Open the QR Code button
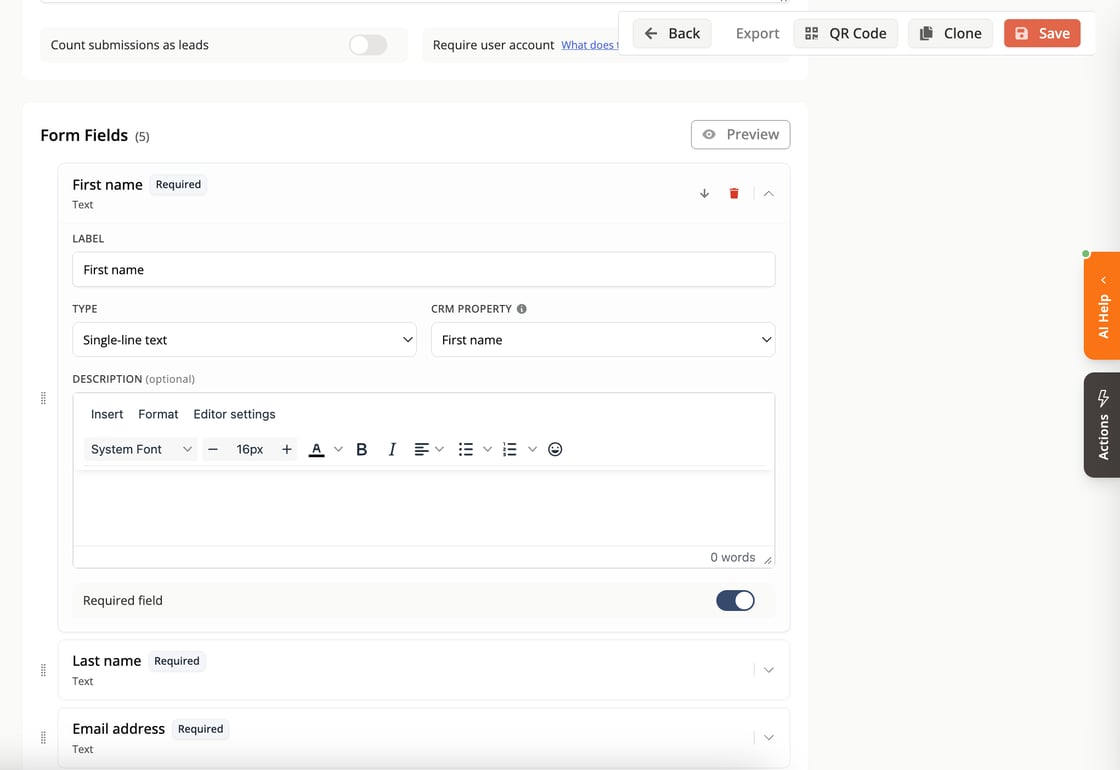 pos(846,34)
